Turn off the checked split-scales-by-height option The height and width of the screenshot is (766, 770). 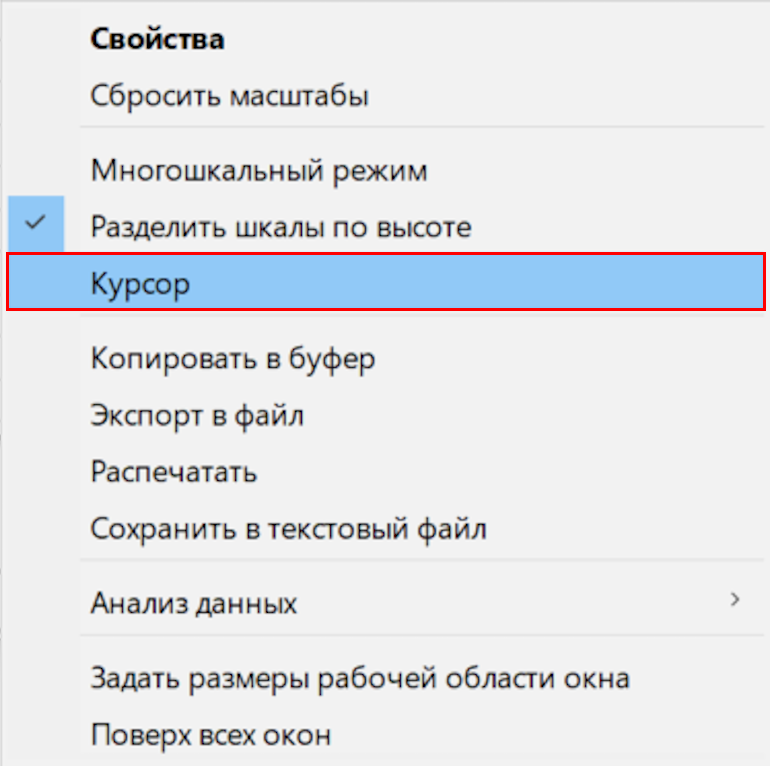[280, 227]
